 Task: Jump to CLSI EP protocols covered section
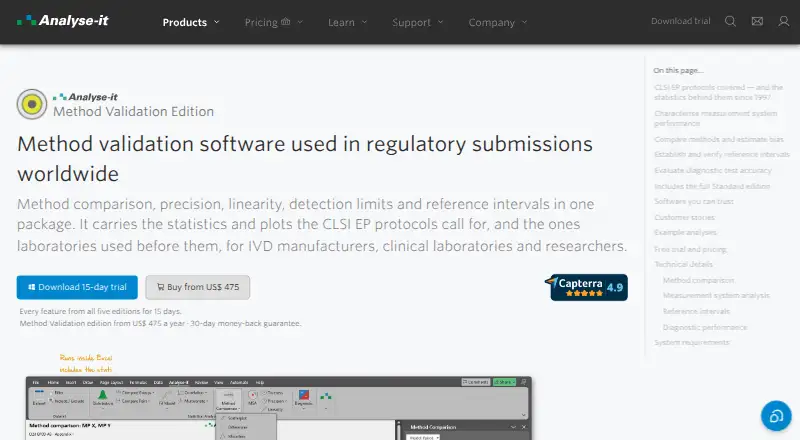click(x=718, y=92)
